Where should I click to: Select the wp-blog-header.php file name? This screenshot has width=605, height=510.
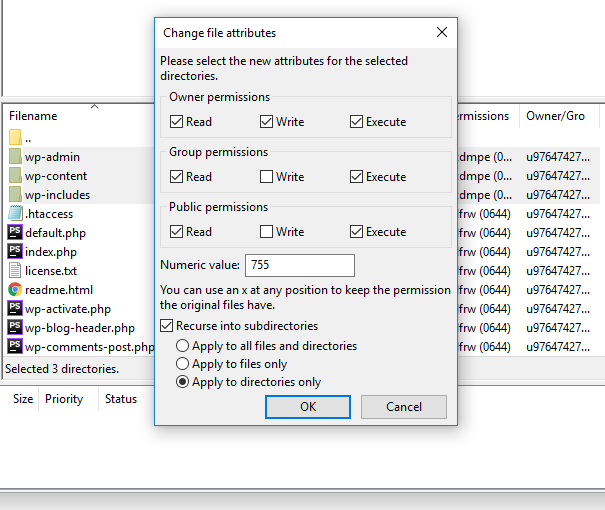point(80,328)
